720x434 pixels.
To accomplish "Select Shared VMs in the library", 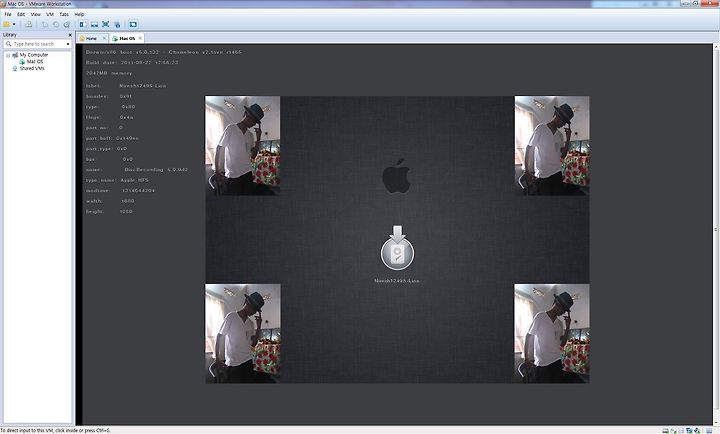I will pos(32,68).
